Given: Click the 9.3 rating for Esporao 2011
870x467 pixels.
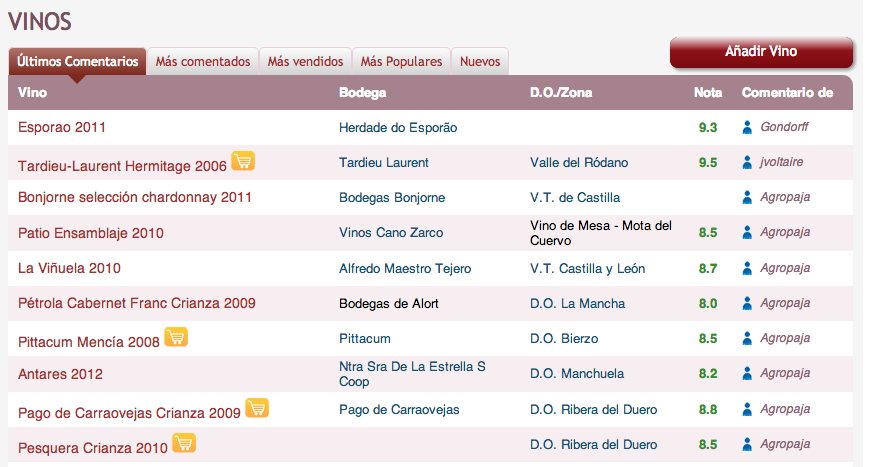Looking at the screenshot, I should [x=708, y=128].
